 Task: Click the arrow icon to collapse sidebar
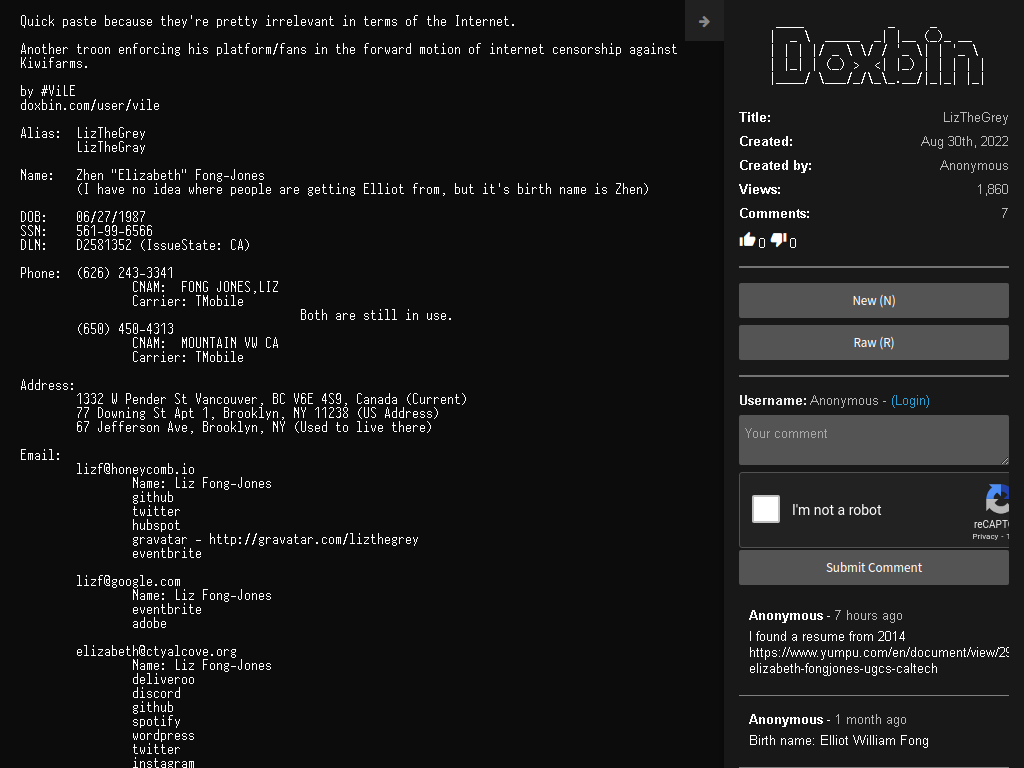point(704,21)
